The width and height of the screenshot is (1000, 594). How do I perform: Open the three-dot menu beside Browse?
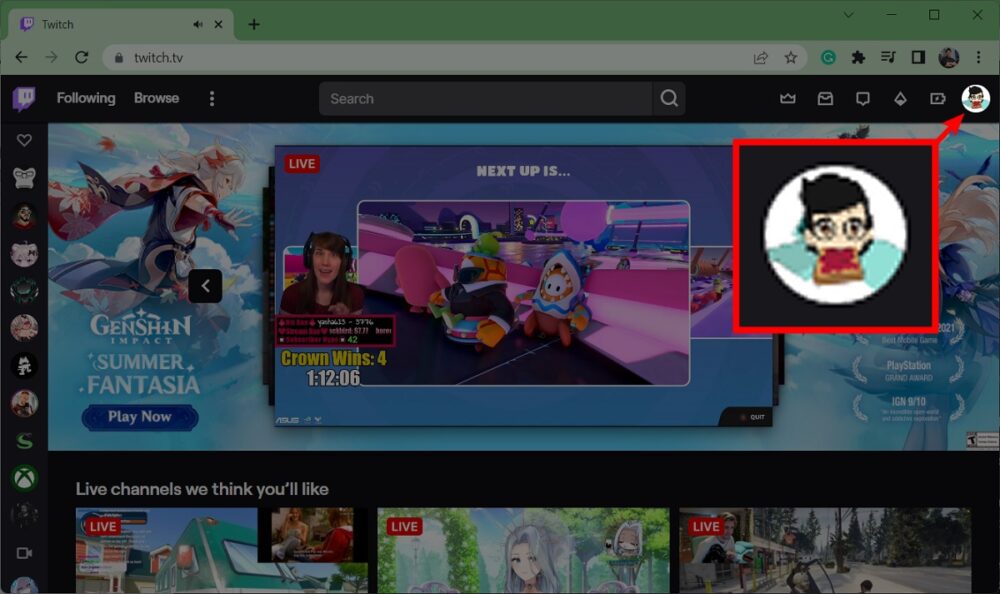(x=212, y=98)
